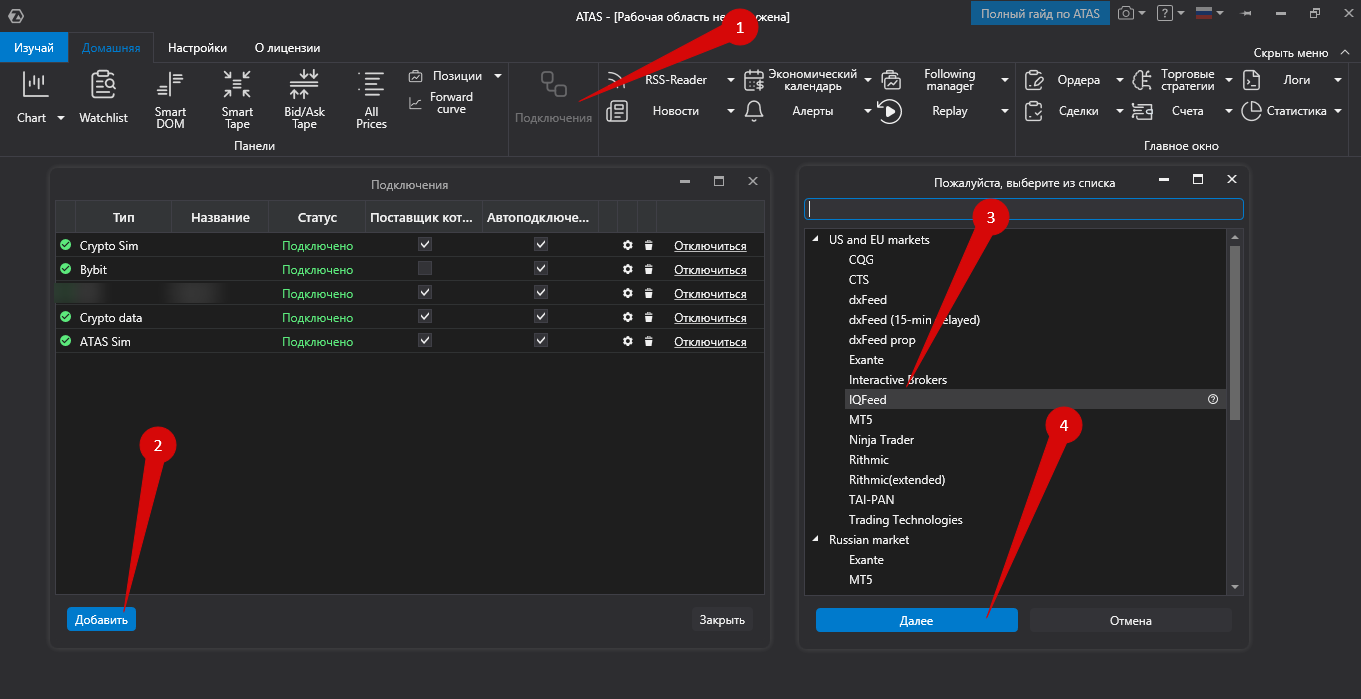Expand the Позиции dropdown arrow

point(498,76)
